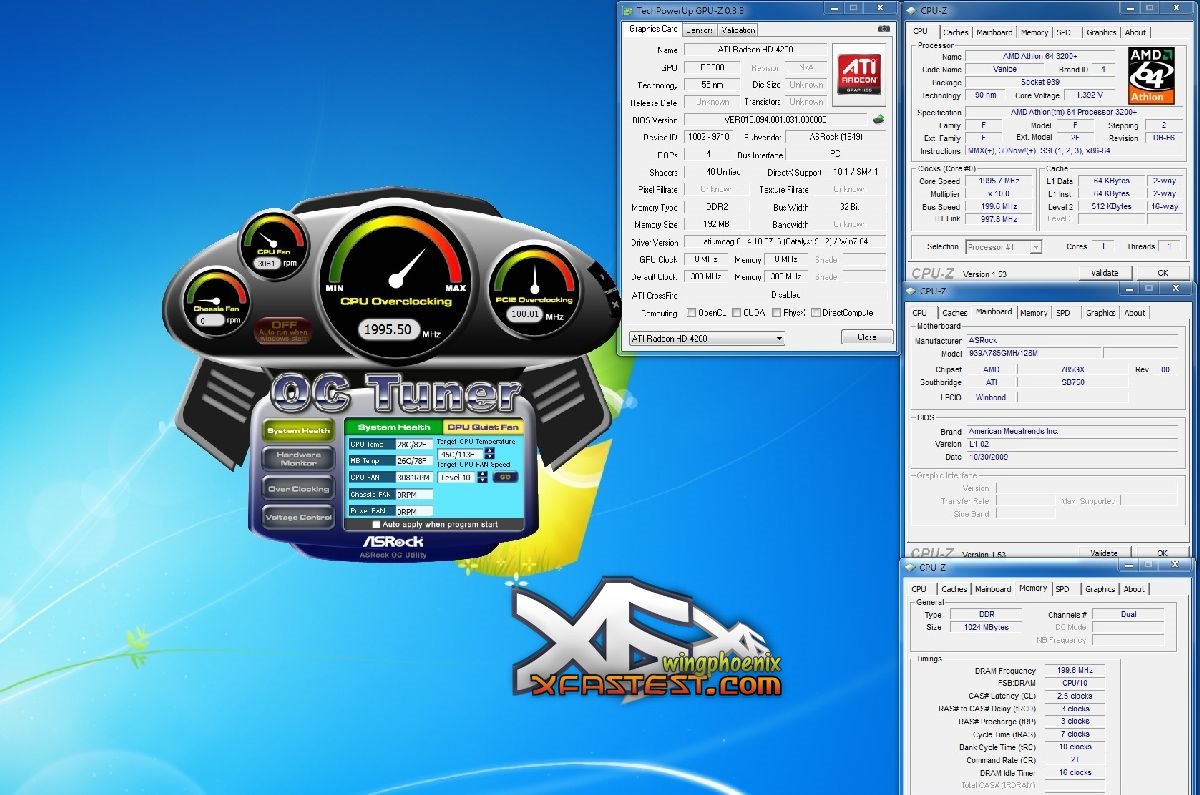Click the ASRock logo at OC Tuner bottom
This screenshot has width=1200, height=795.
click(x=392, y=543)
